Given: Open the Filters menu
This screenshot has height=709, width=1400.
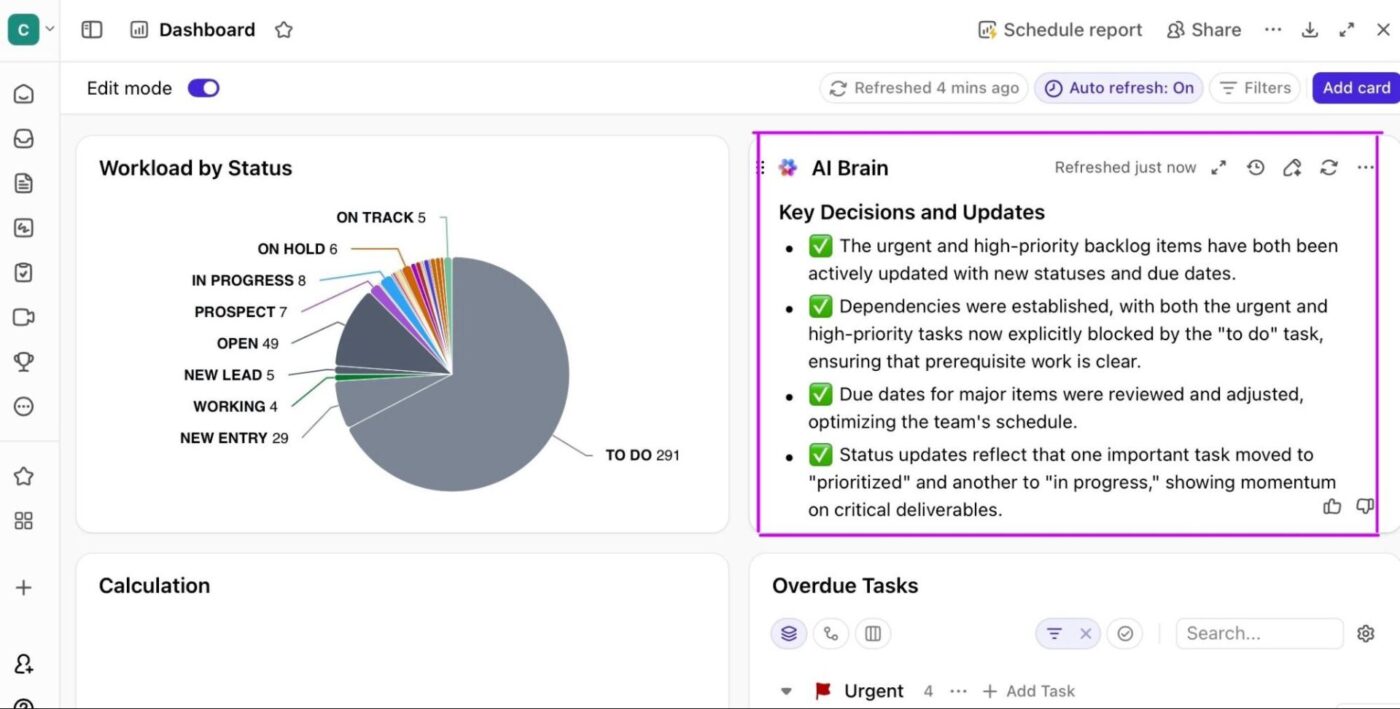Looking at the screenshot, I should (x=1254, y=88).
